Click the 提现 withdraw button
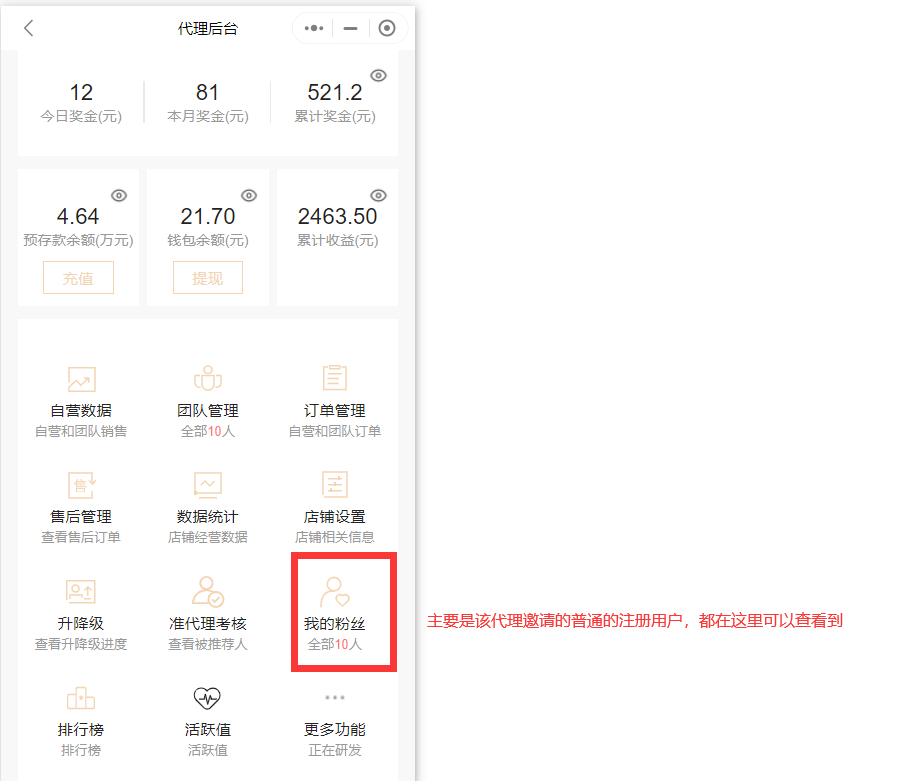 208,278
